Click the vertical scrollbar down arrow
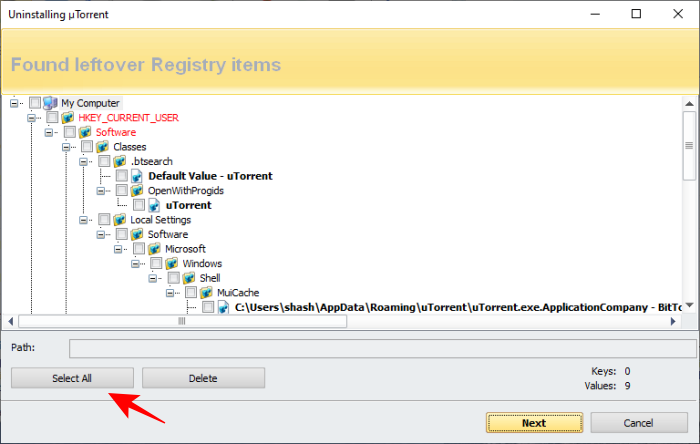The width and height of the screenshot is (700, 444). (x=689, y=306)
